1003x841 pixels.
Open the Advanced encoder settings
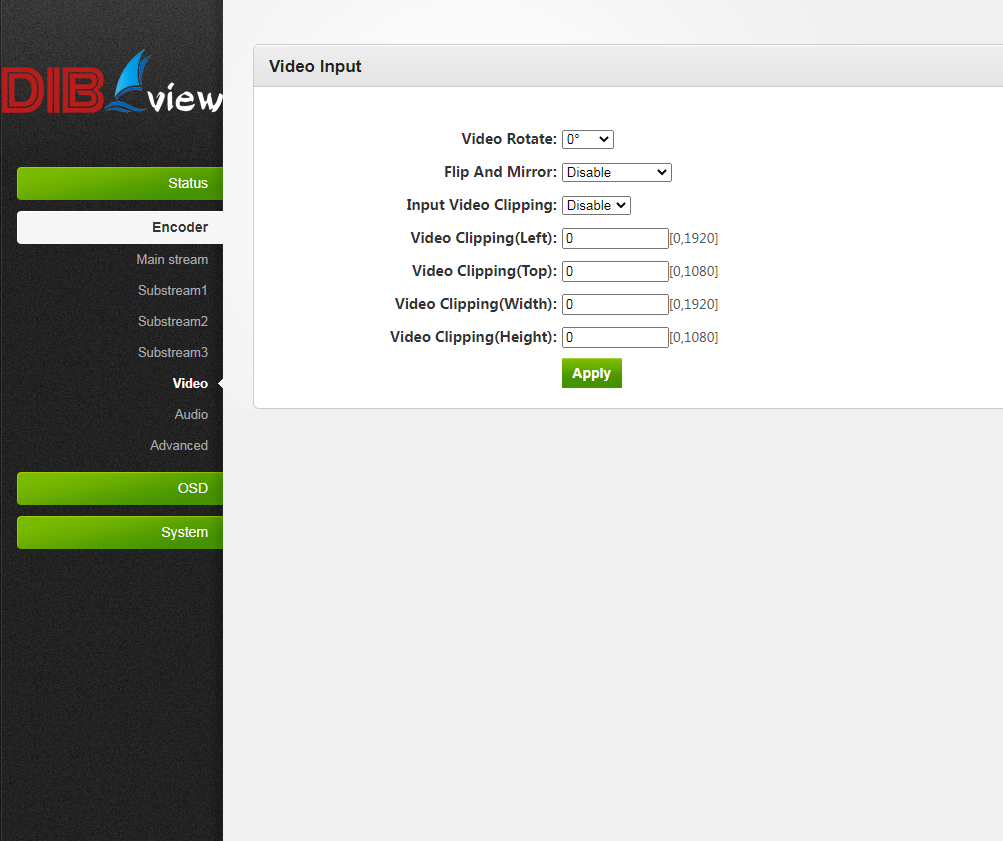tap(179, 445)
